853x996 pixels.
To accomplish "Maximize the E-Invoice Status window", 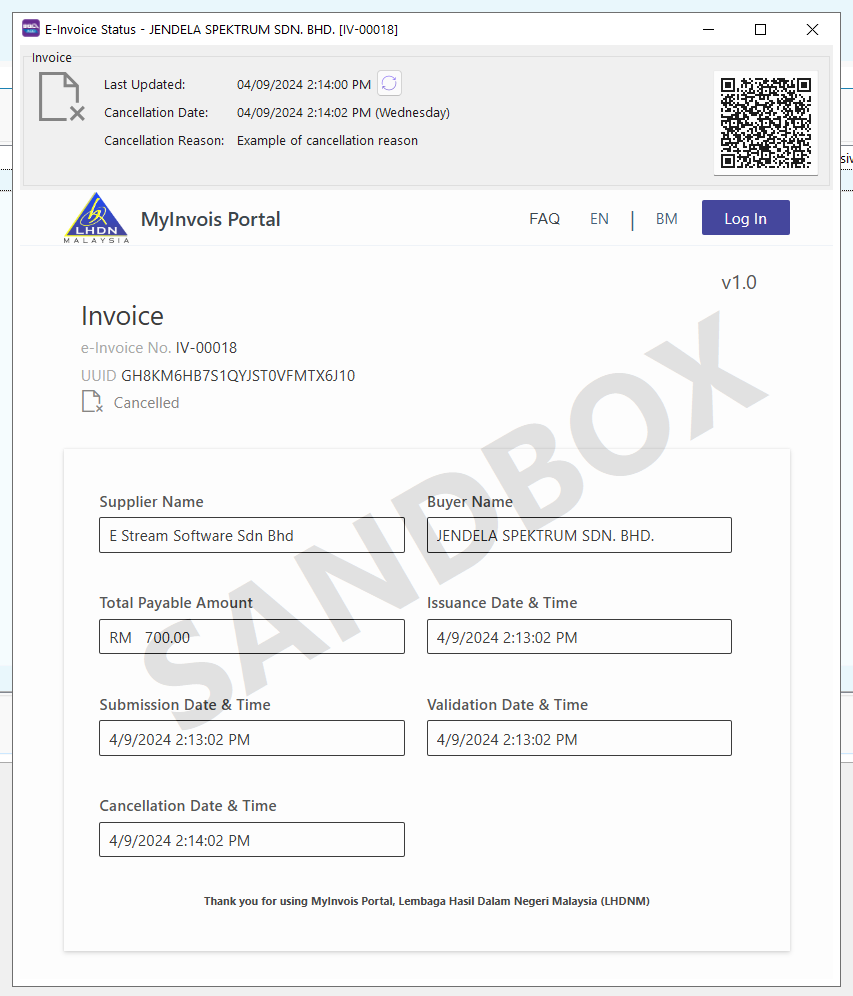I will pyautogui.click(x=760, y=30).
